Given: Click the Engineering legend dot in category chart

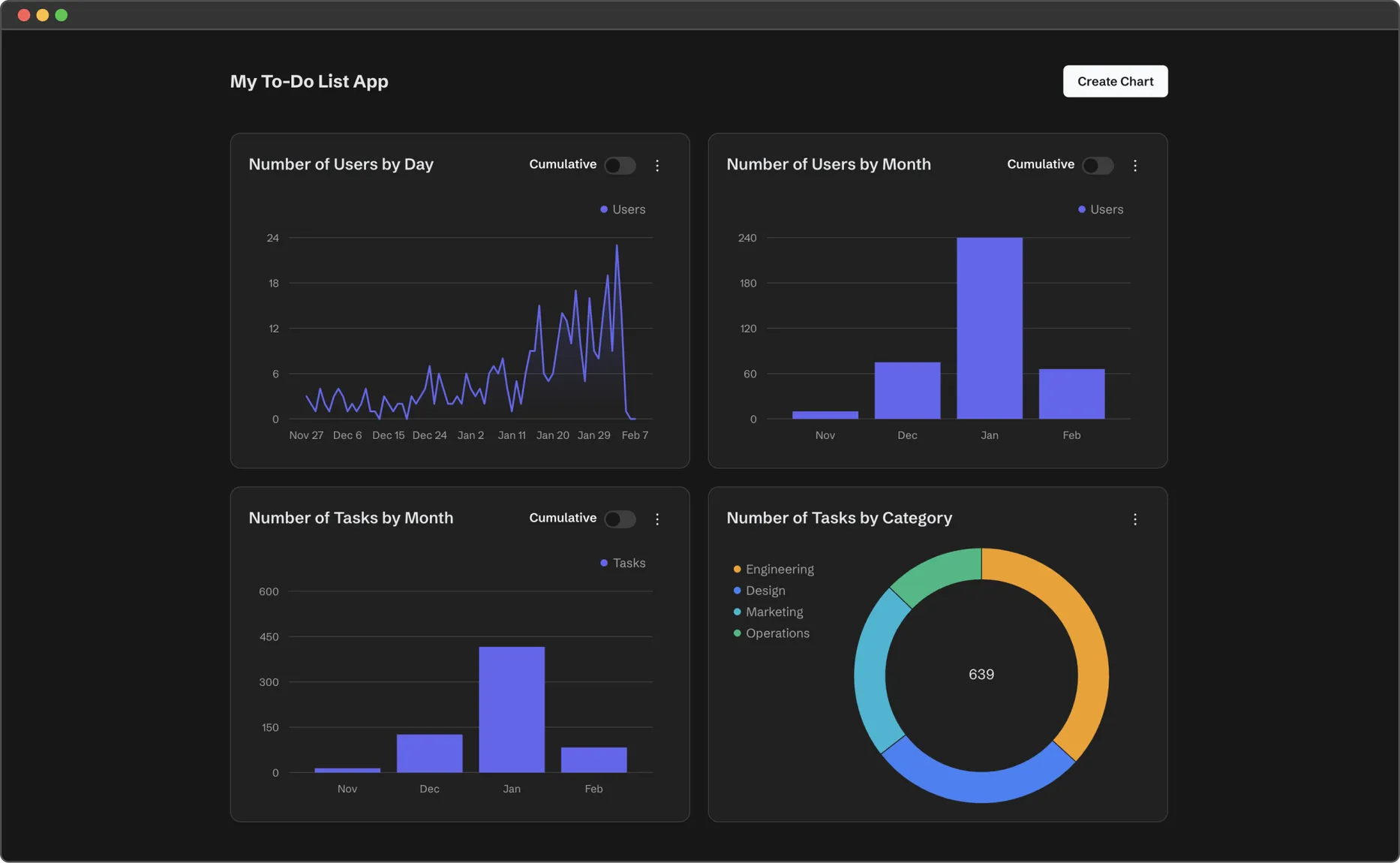Looking at the screenshot, I should [x=737, y=569].
